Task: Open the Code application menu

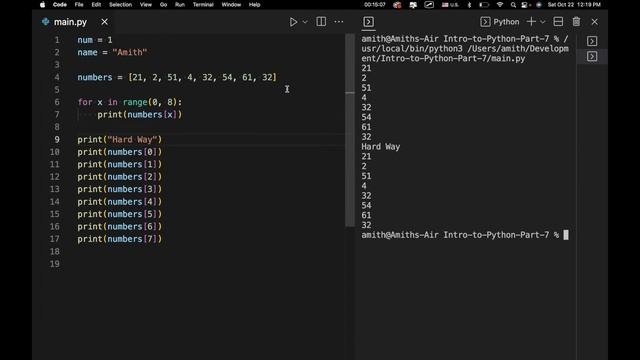Action: click(60, 4)
